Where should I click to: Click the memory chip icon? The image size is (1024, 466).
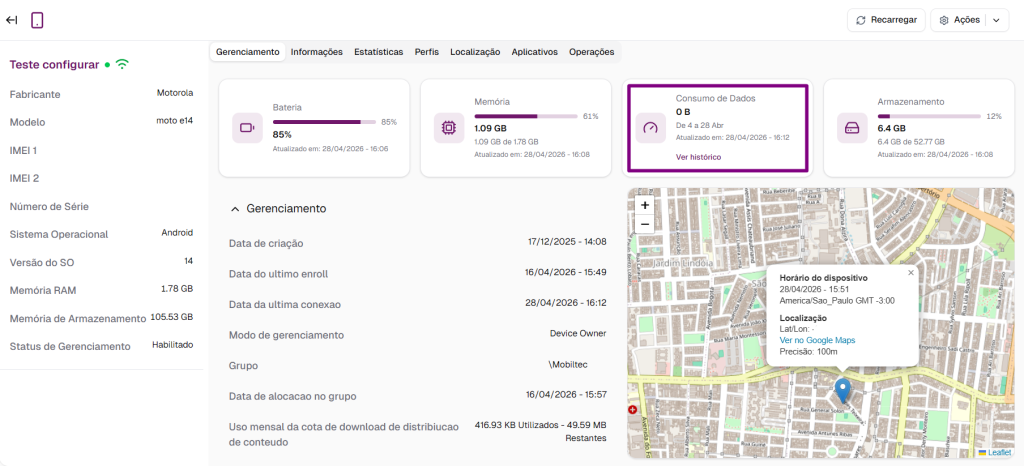(449, 128)
